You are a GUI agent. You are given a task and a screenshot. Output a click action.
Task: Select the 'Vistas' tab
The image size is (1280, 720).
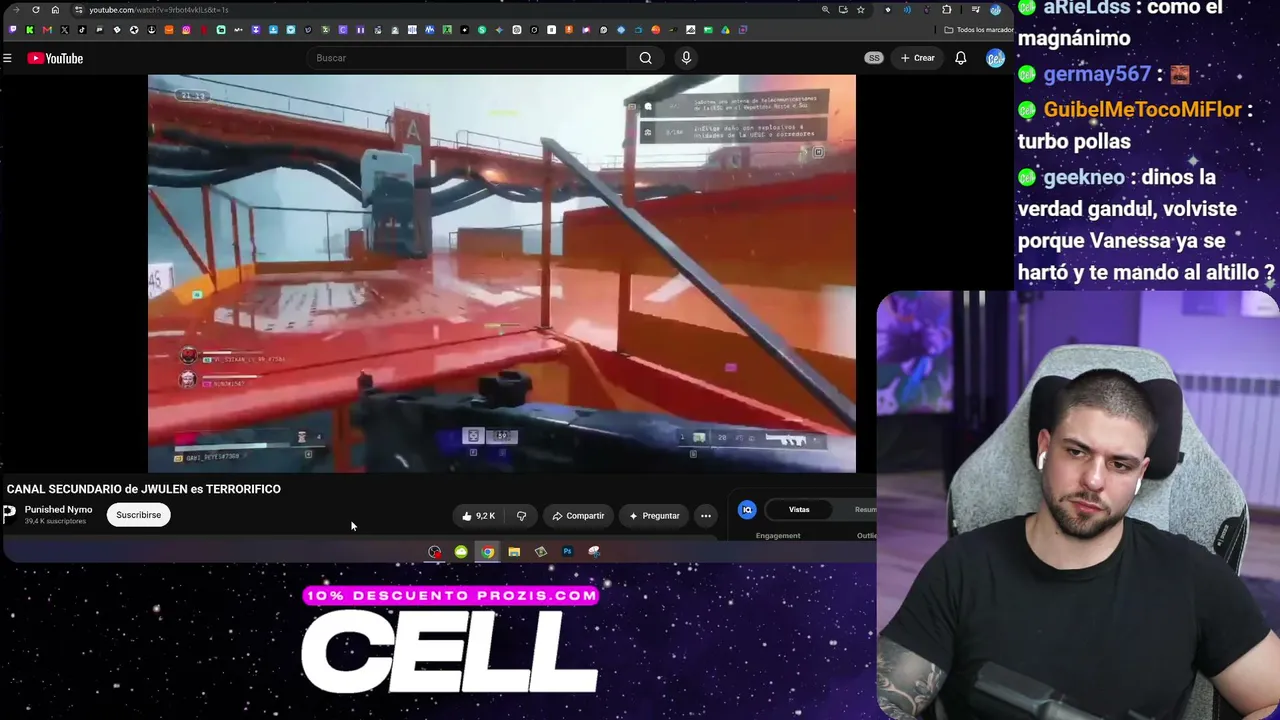[x=799, y=510]
